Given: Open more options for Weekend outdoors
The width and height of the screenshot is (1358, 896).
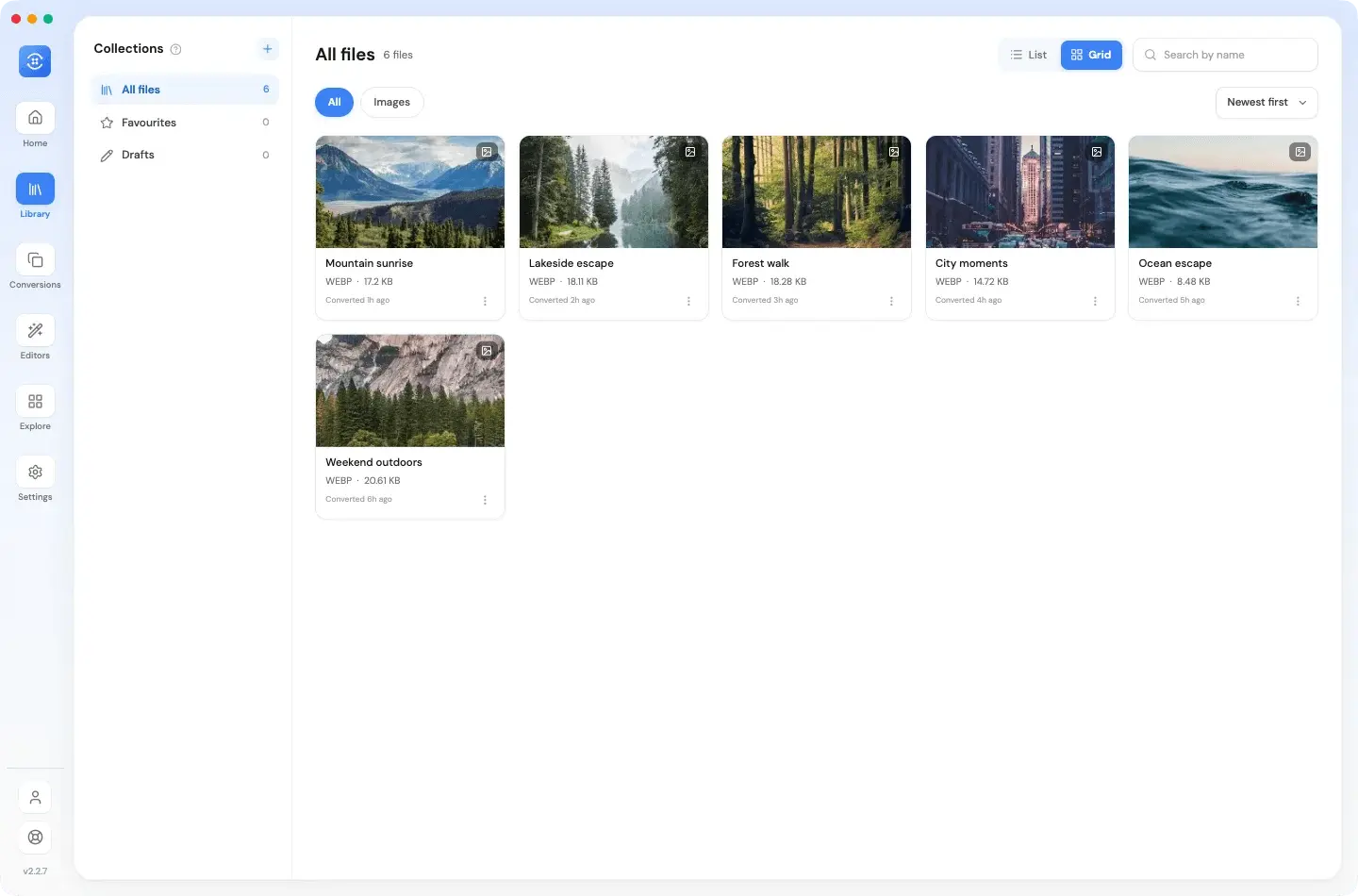Looking at the screenshot, I should pyautogui.click(x=485, y=500).
